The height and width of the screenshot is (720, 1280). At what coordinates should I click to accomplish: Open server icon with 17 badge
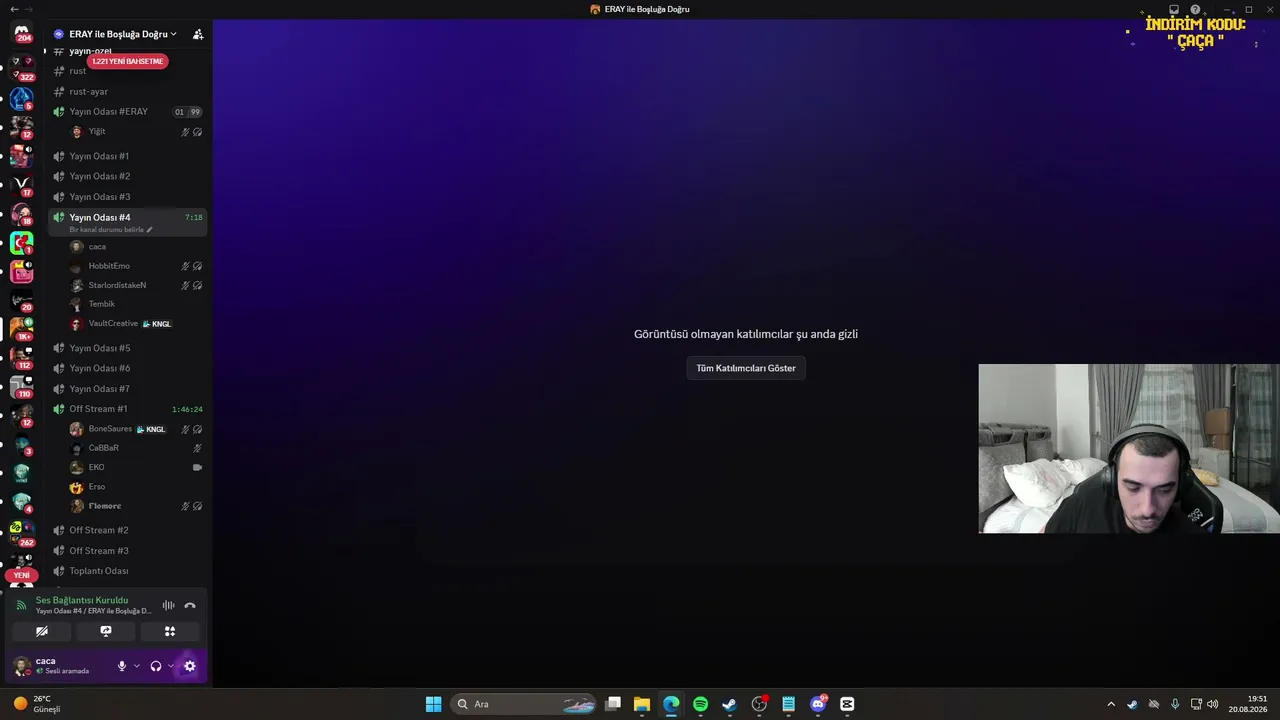(x=22, y=184)
